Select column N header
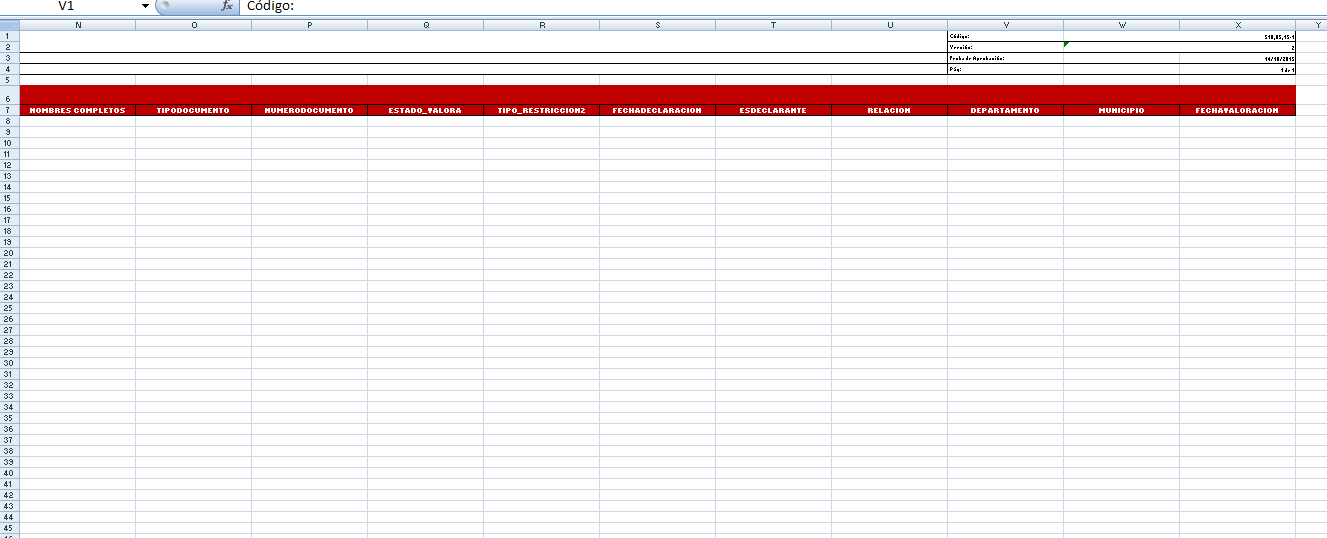Viewport: 1327px width, 538px height. [78, 24]
